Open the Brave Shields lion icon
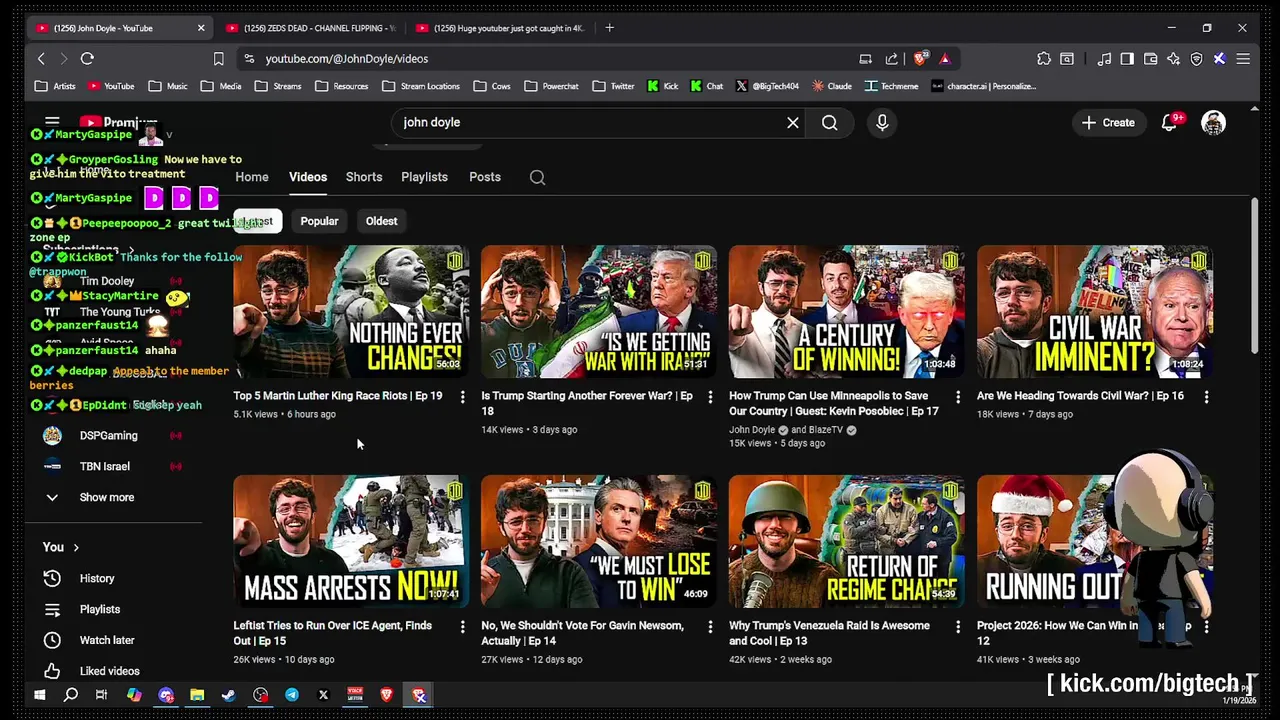 pyautogui.click(x=920, y=59)
